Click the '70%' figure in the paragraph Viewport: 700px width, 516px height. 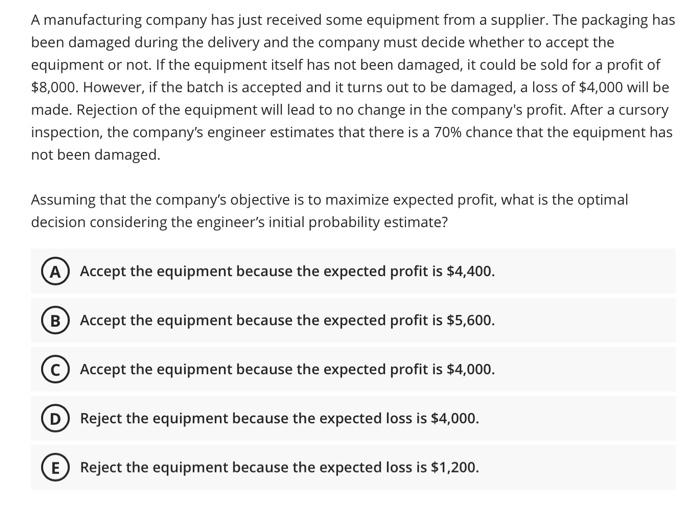coord(447,133)
